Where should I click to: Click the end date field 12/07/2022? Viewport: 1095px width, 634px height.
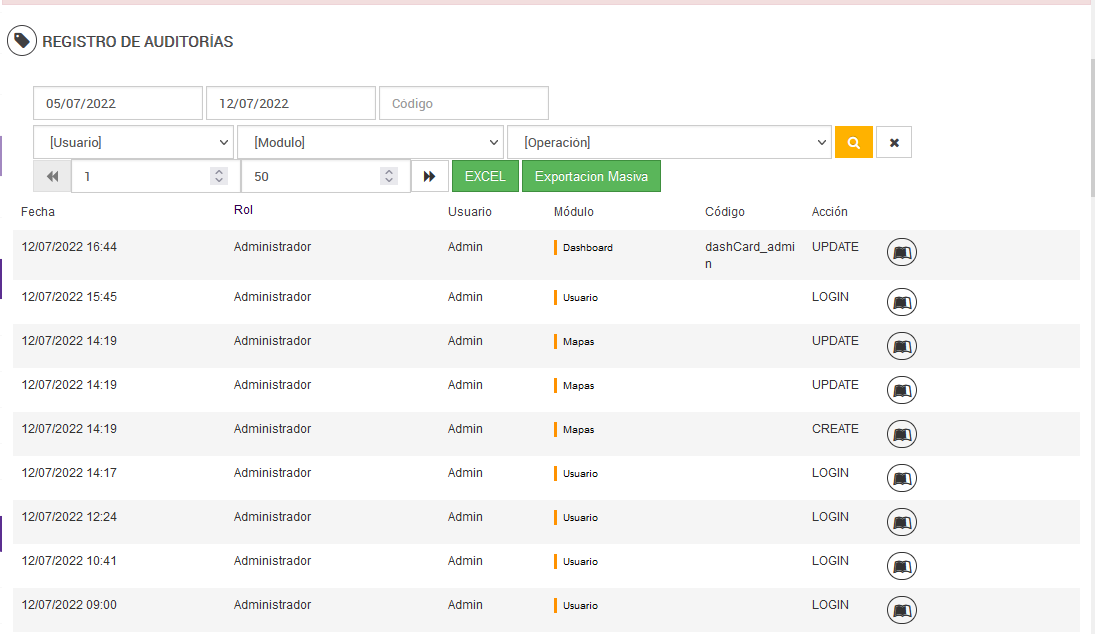tap(290, 103)
